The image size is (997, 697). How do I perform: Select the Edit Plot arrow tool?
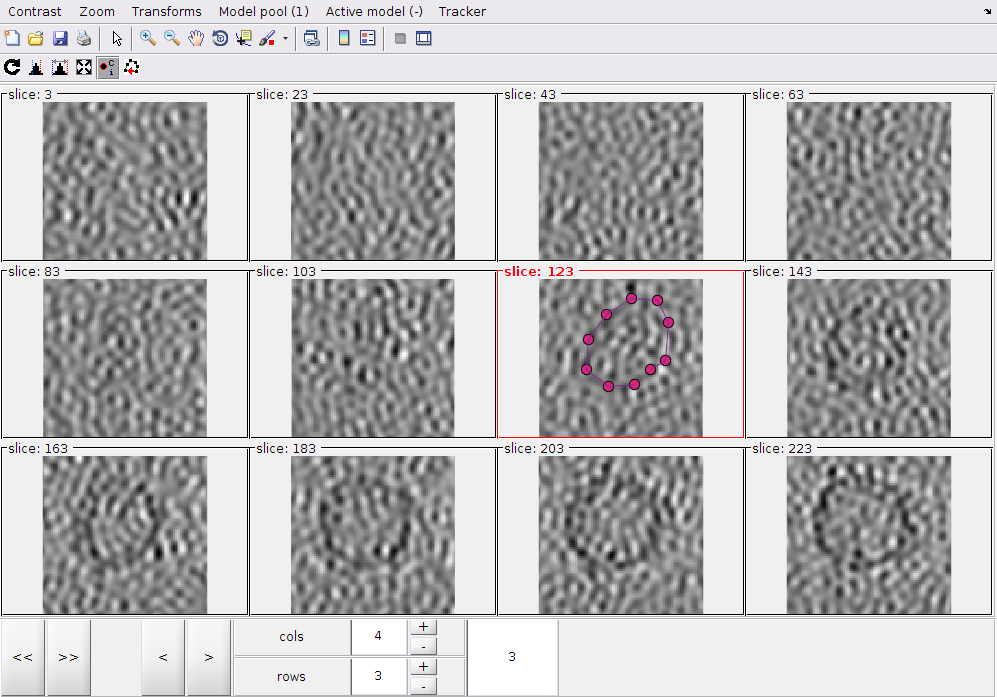click(116, 38)
